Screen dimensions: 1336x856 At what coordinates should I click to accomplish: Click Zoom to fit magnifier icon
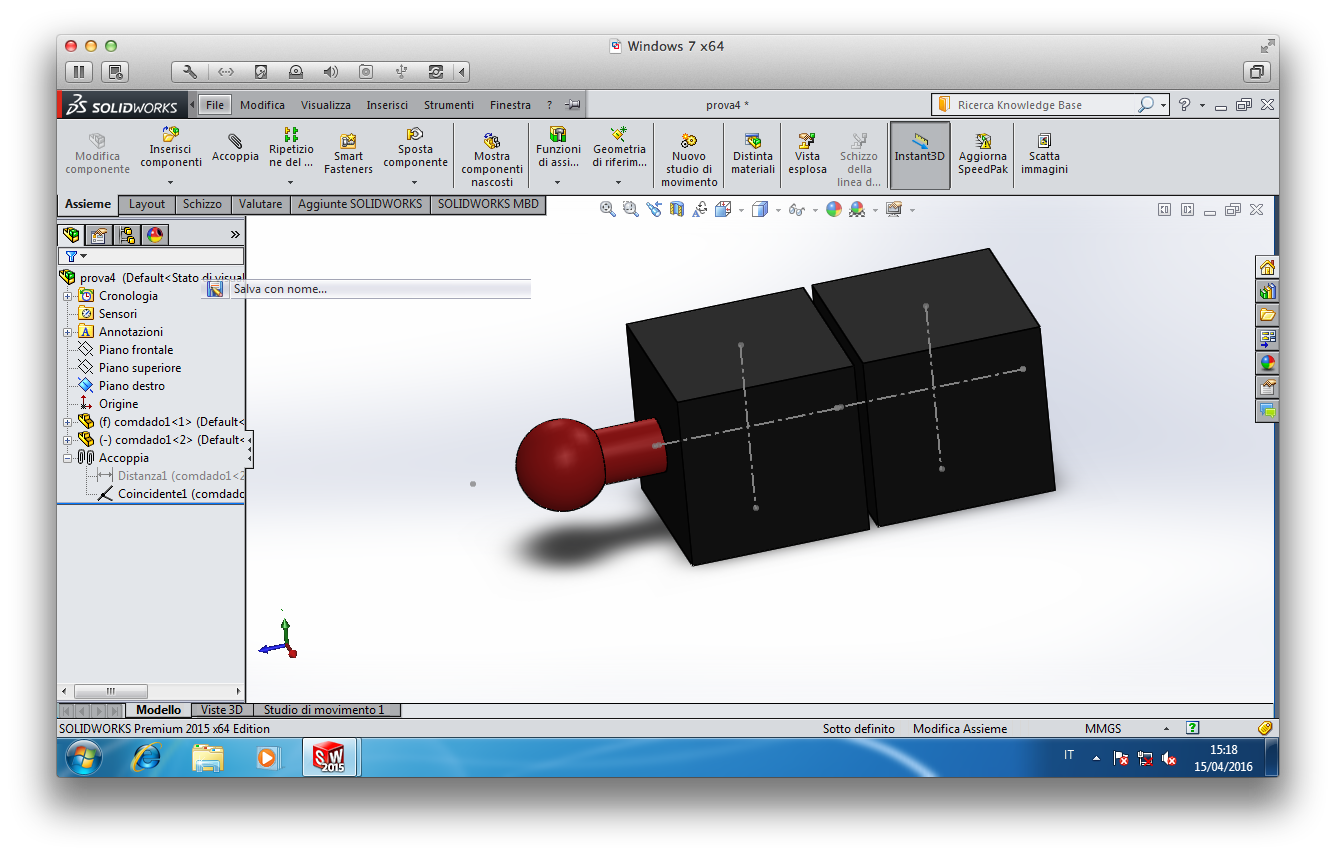(607, 209)
